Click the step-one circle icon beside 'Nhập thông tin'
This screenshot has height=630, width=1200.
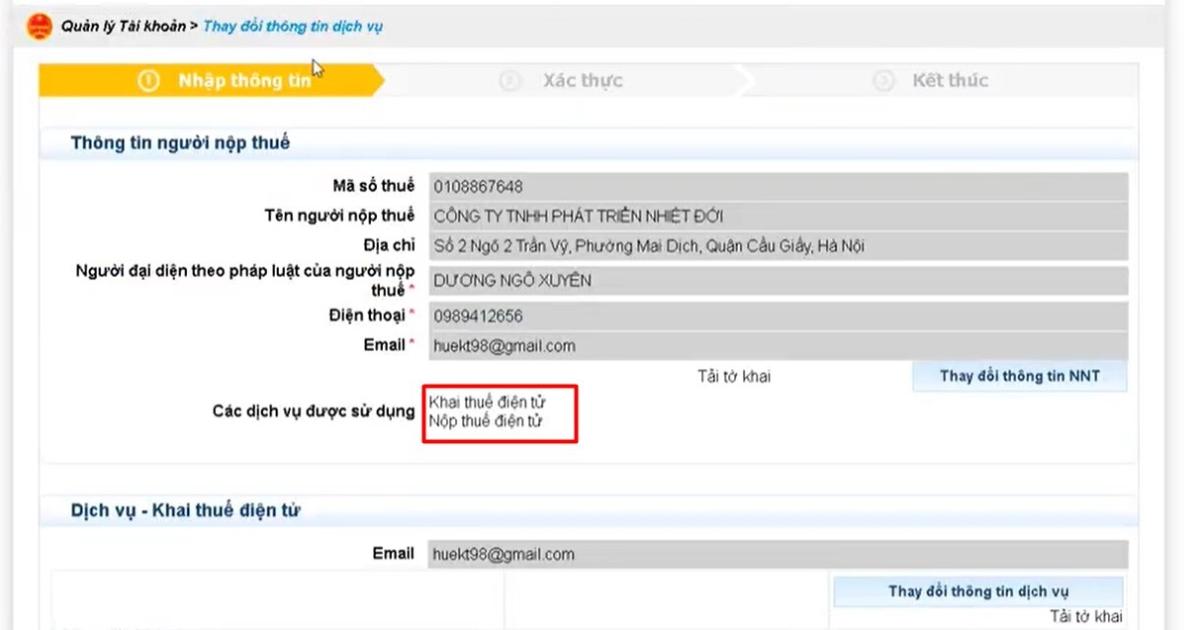pyautogui.click(x=149, y=81)
